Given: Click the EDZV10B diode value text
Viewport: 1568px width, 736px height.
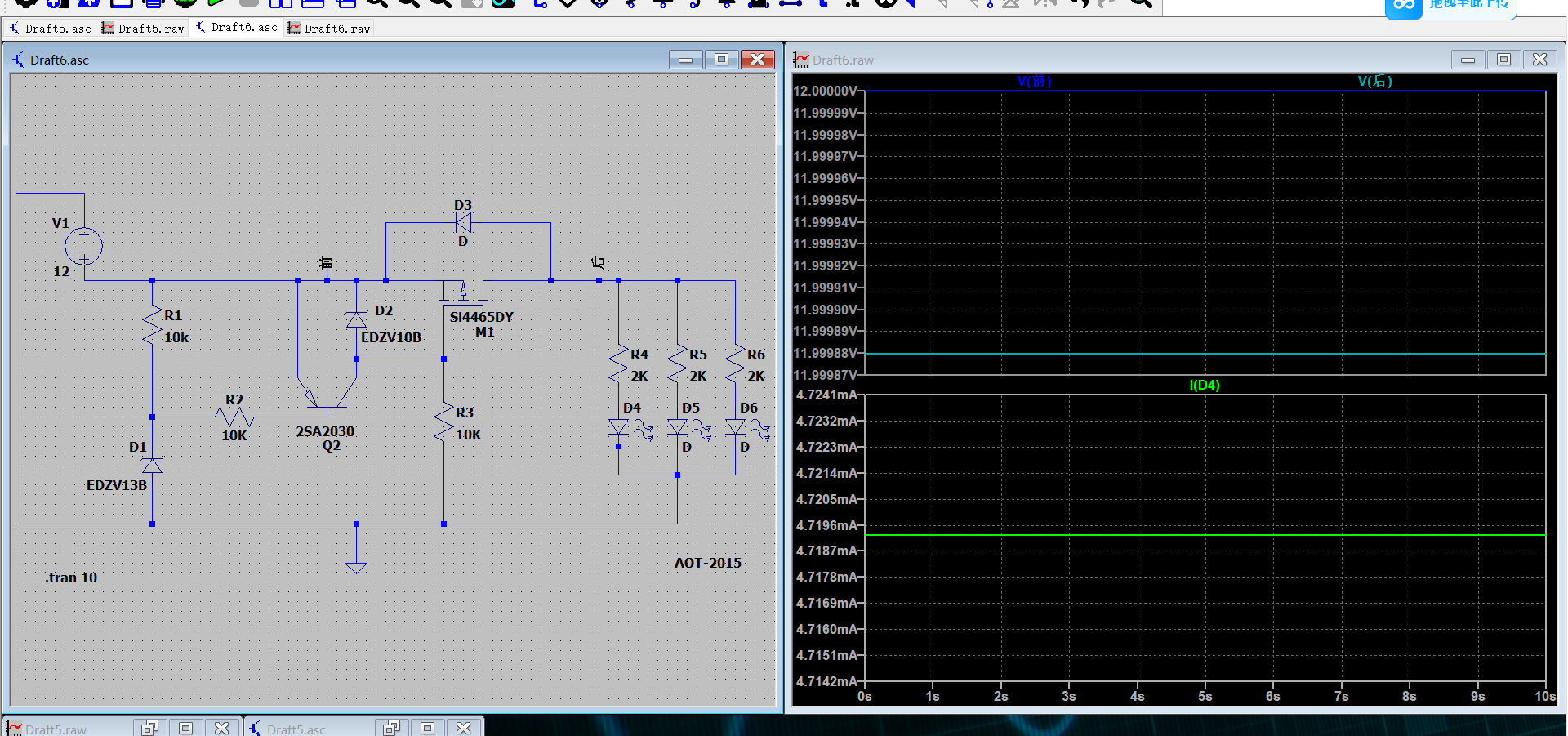Looking at the screenshot, I should tap(391, 337).
